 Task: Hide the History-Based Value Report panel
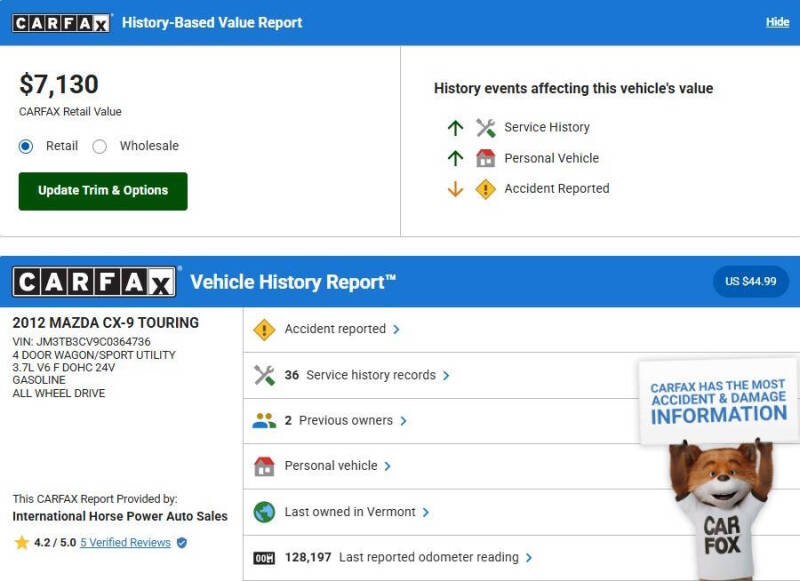point(777,22)
